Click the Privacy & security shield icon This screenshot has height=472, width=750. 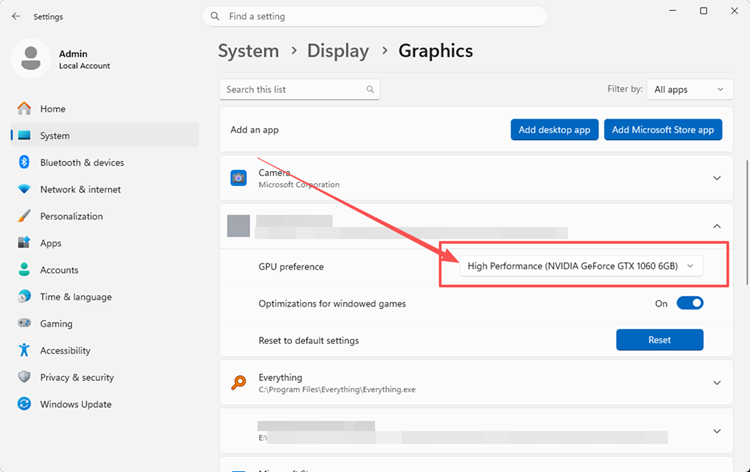coord(24,377)
